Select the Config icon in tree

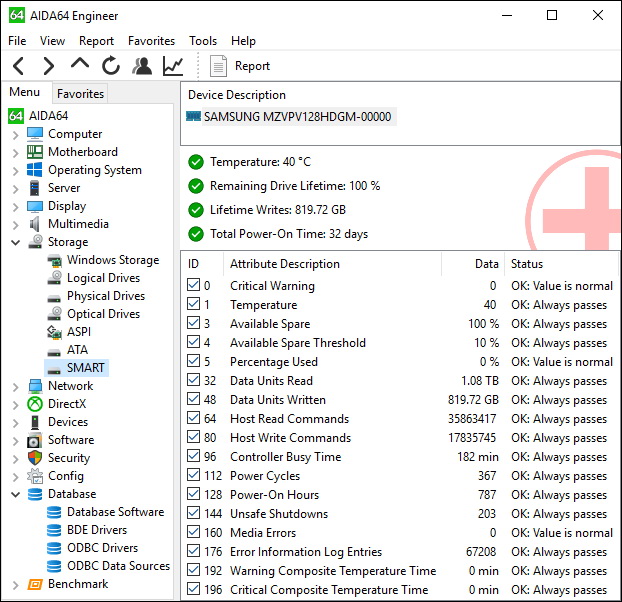35,476
